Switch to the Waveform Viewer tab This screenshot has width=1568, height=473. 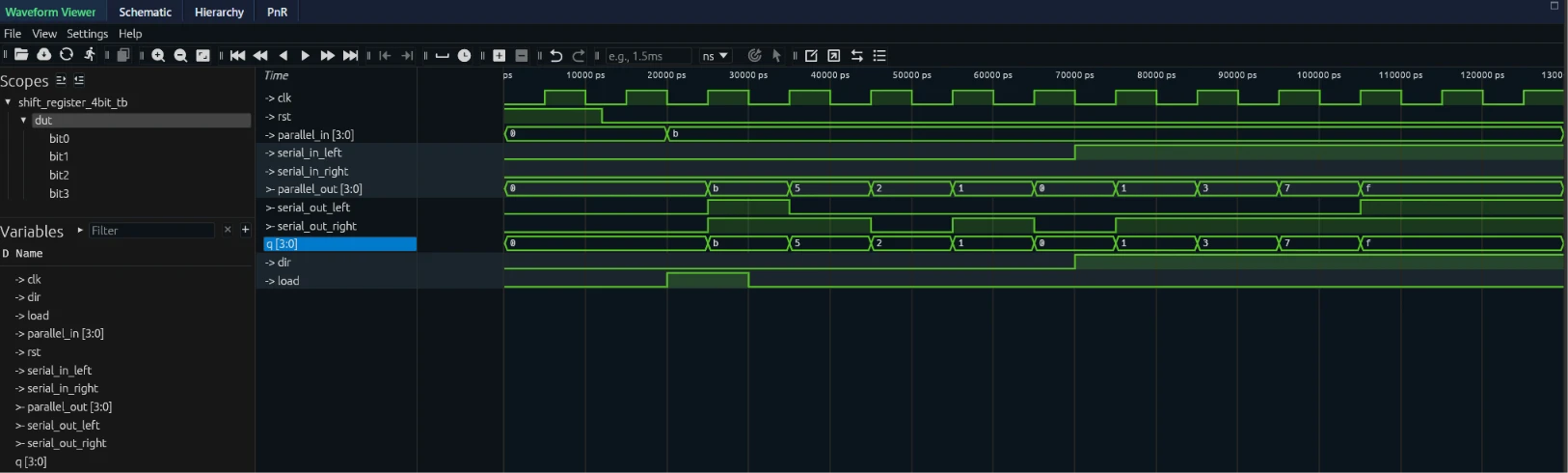click(50, 12)
